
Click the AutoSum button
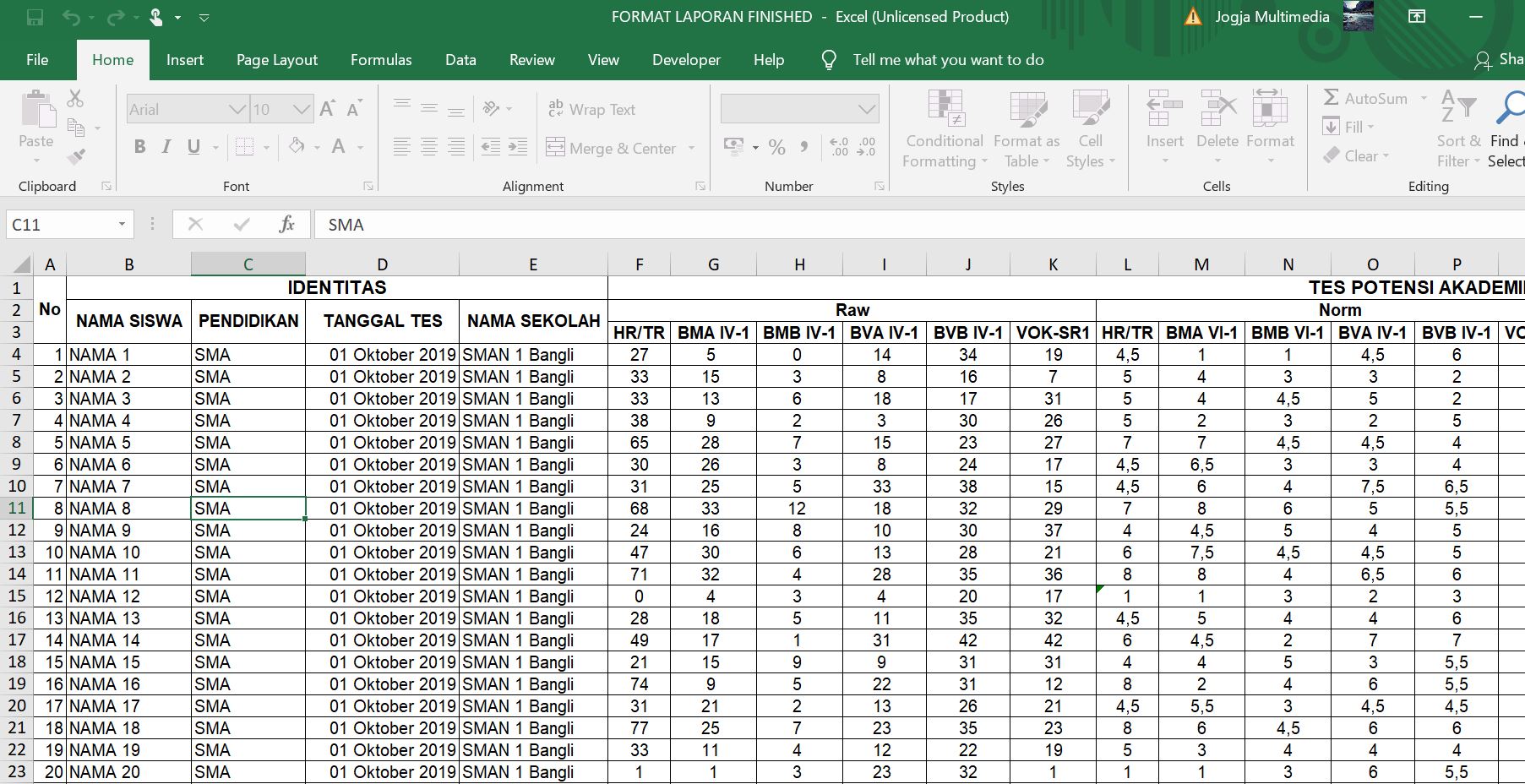pos(1365,98)
